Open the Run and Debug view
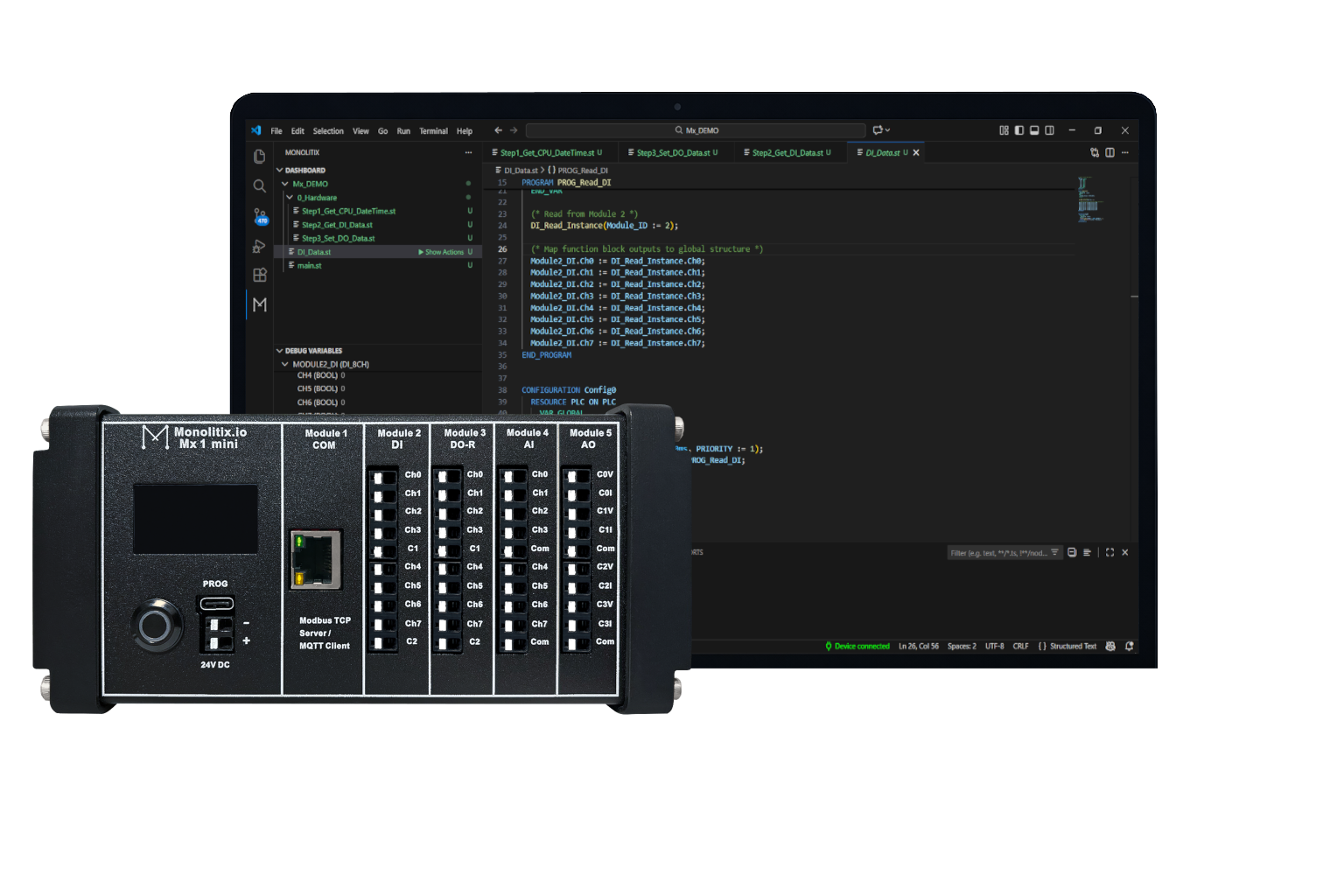The width and height of the screenshot is (1344, 896). coord(259,246)
